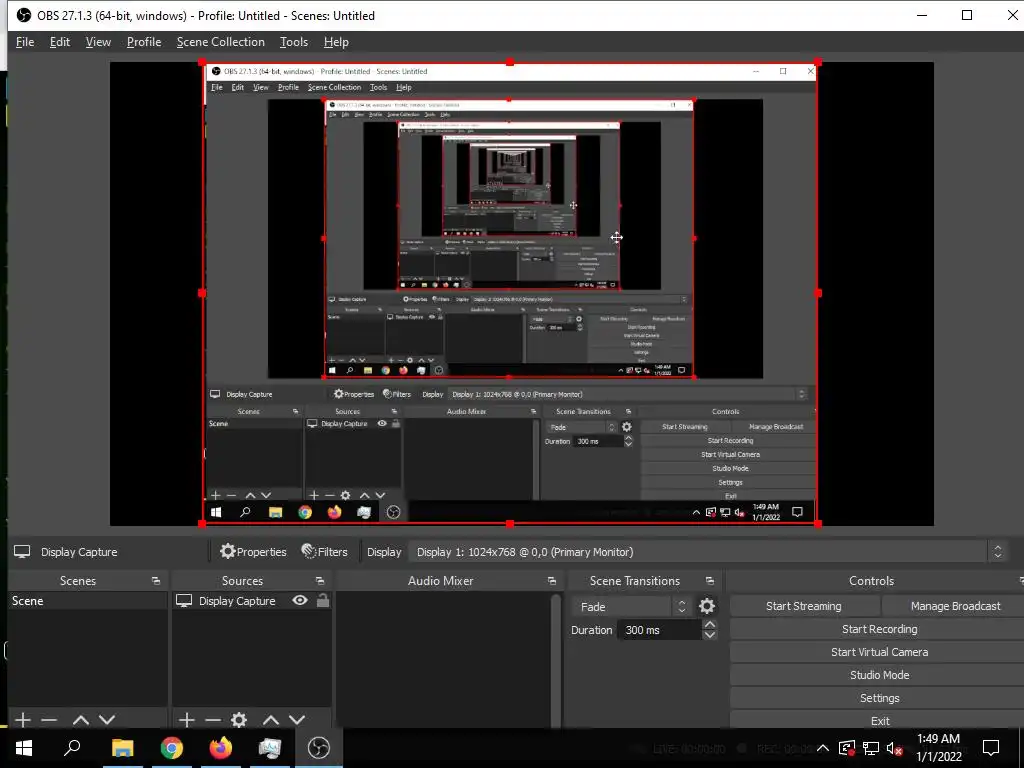Open File Explorer from taskbar
Image resolution: width=1024 pixels, height=768 pixels.
[122, 748]
